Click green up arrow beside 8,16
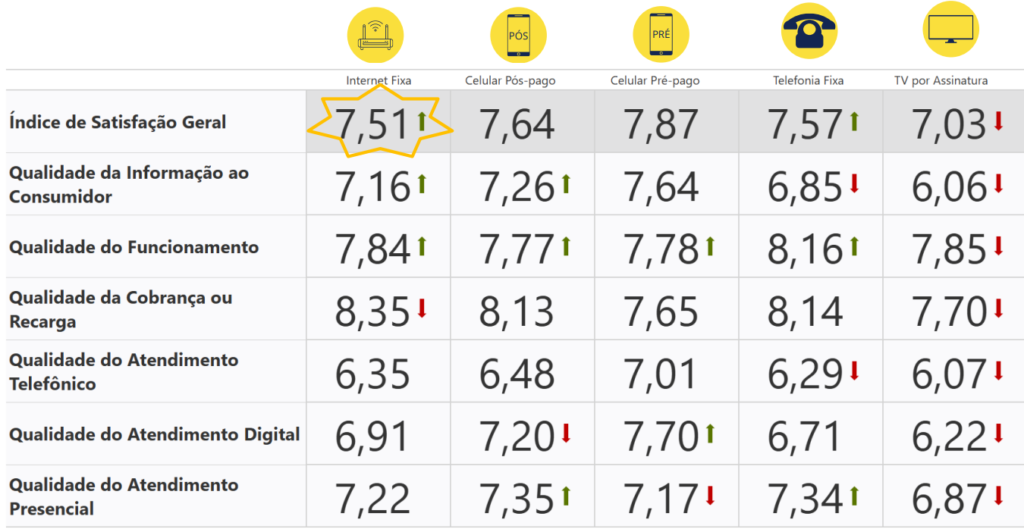 pos(854,247)
